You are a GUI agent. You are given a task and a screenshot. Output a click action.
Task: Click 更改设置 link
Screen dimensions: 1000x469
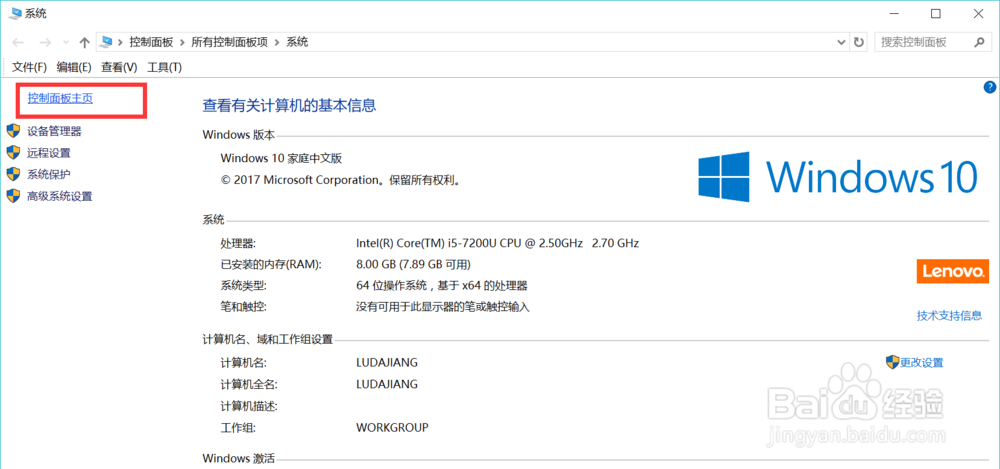(x=922, y=362)
